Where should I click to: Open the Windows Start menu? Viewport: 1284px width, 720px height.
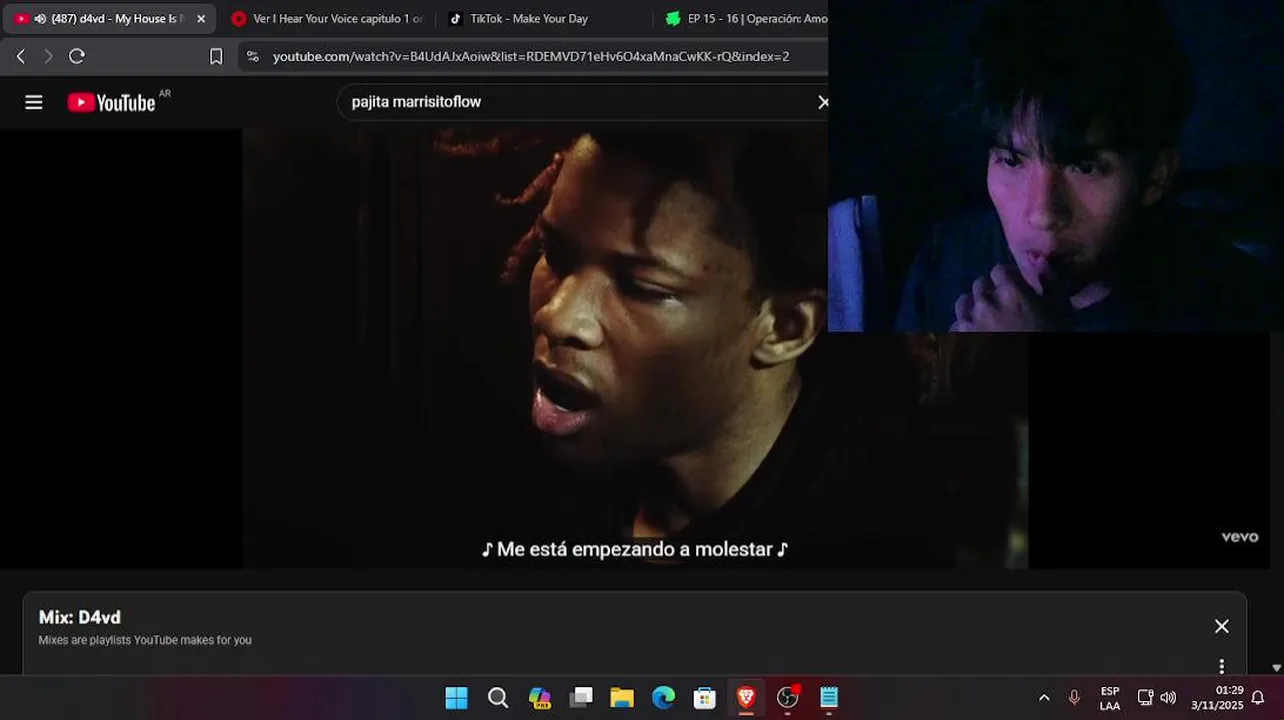click(x=456, y=698)
